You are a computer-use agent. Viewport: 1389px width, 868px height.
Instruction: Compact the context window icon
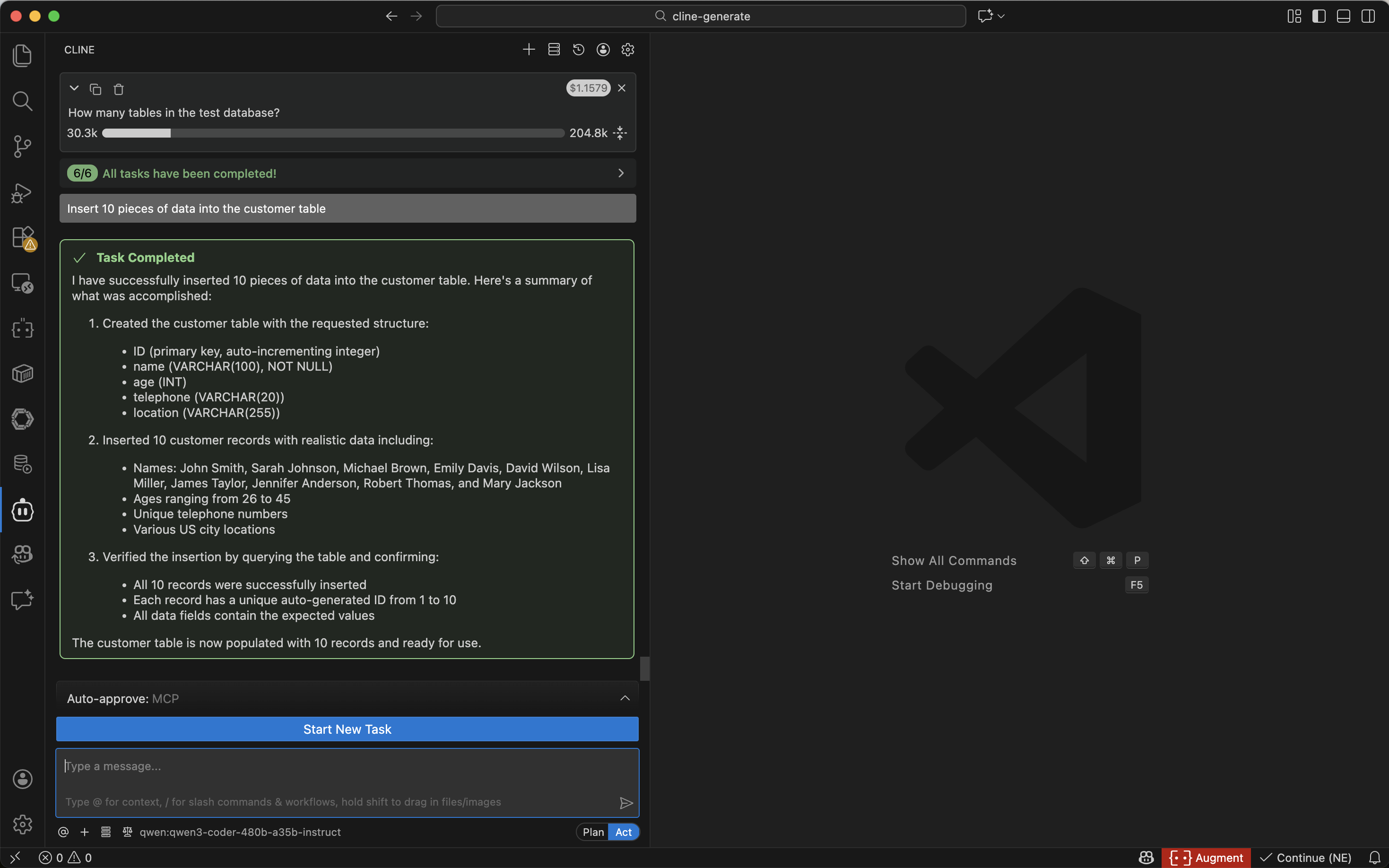click(620, 133)
